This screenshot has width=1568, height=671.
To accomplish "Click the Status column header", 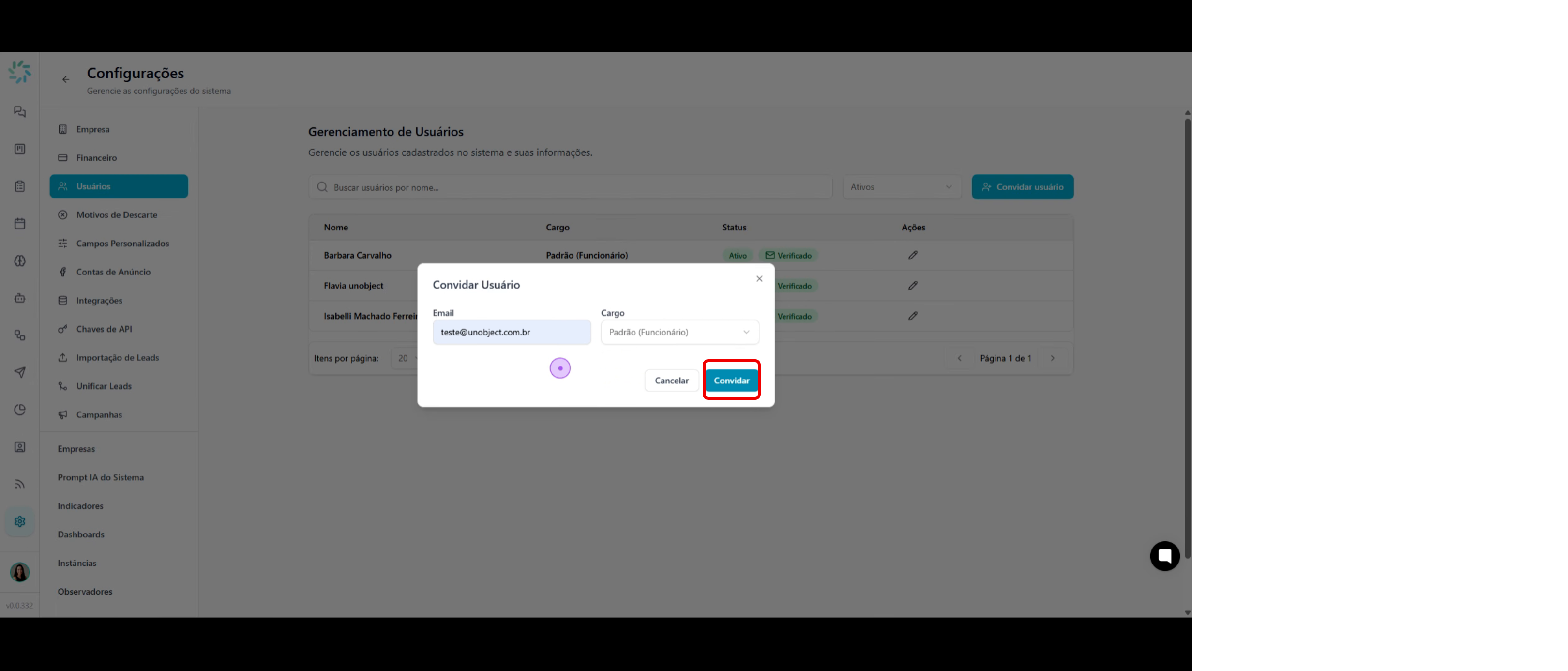I will (734, 227).
